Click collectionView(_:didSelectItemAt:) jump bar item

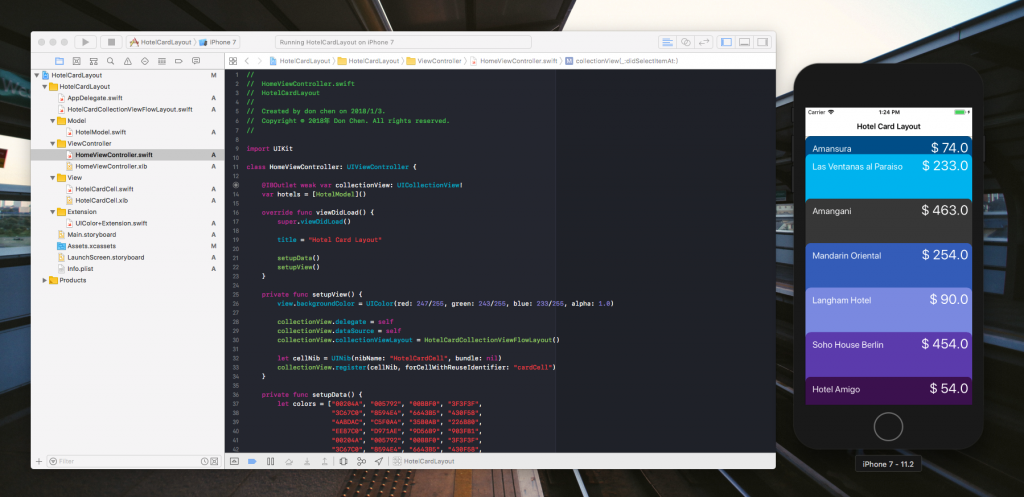pos(622,61)
